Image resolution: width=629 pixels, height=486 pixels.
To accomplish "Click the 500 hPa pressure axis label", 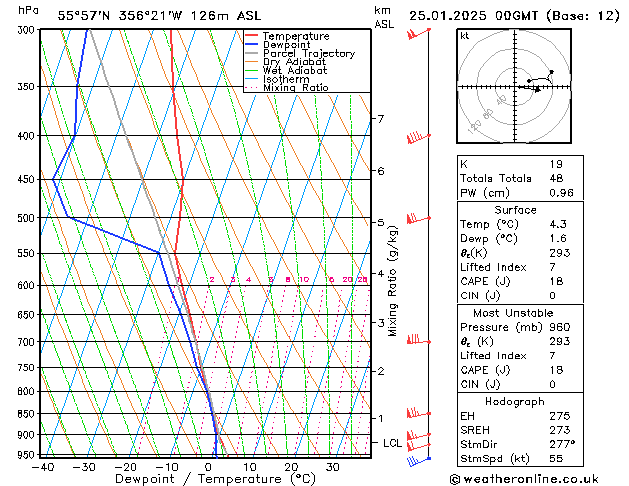I will pos(26,218).
